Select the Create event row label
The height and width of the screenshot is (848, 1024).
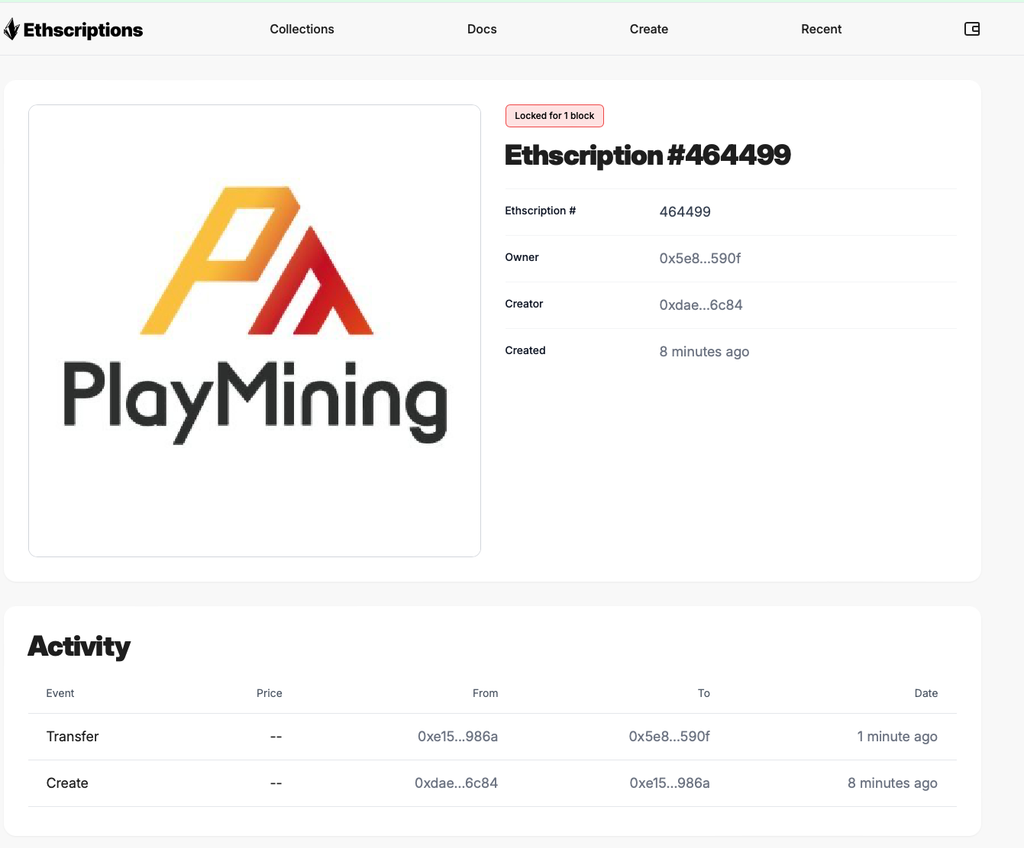tap(67, 783)
